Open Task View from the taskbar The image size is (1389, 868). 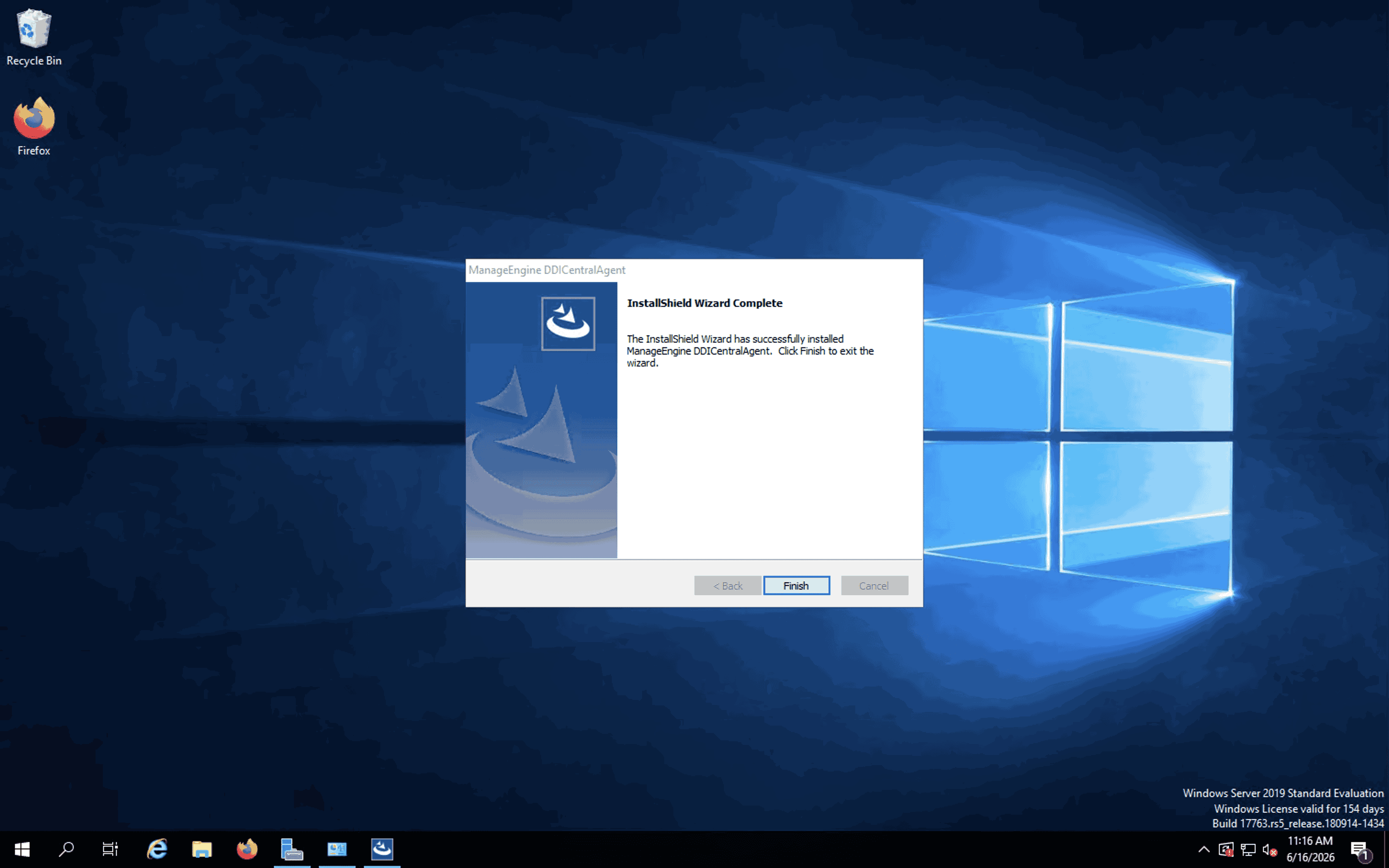click(110, 849)
